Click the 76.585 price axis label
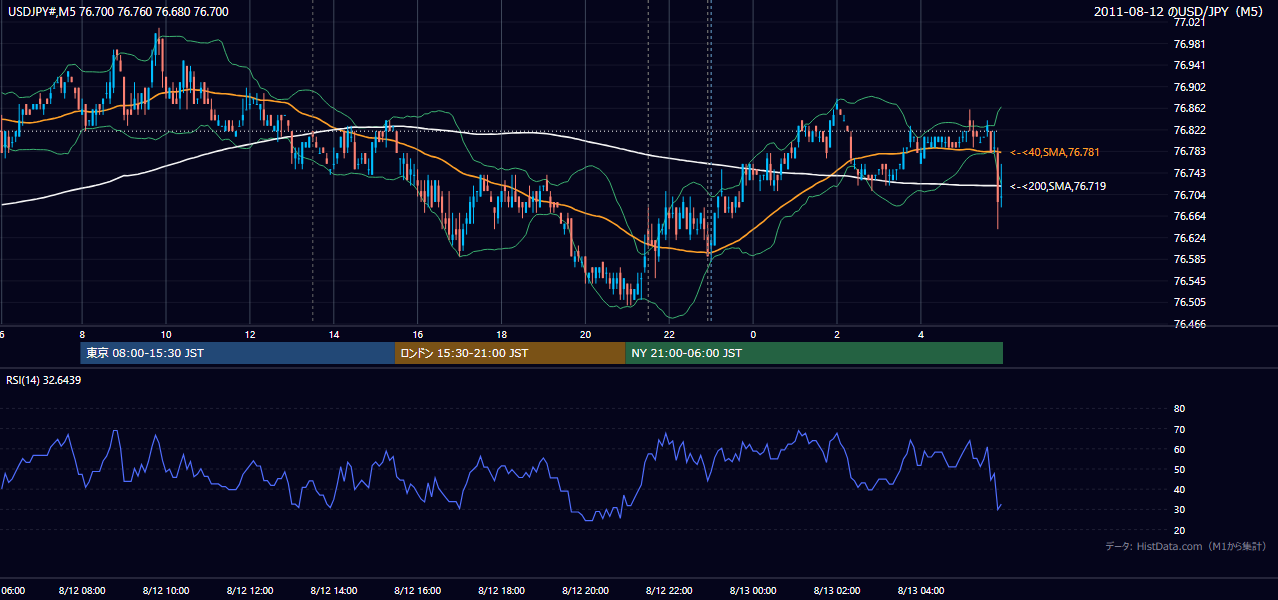 click(x=1189, y=259)
